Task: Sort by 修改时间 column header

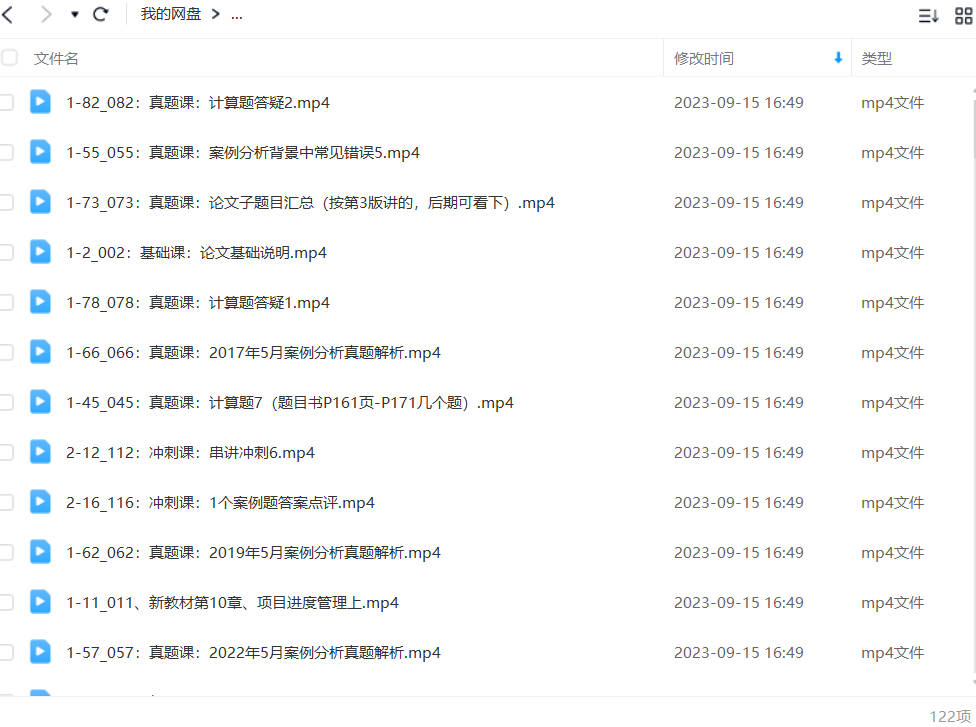Action: (703, 59)
